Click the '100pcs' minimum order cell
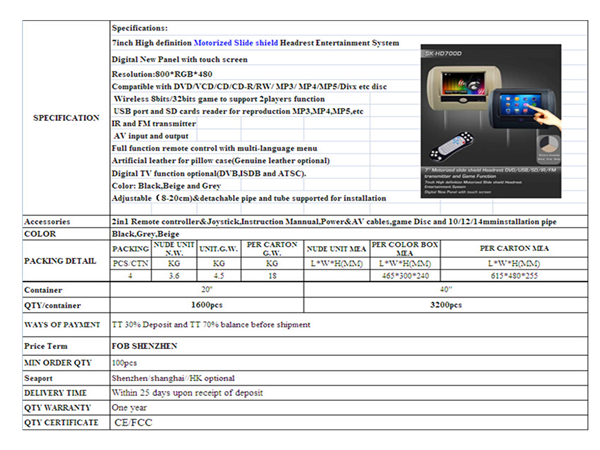This screenshot has width=600, height=450. pyautogui.click(x=349, y=363)
